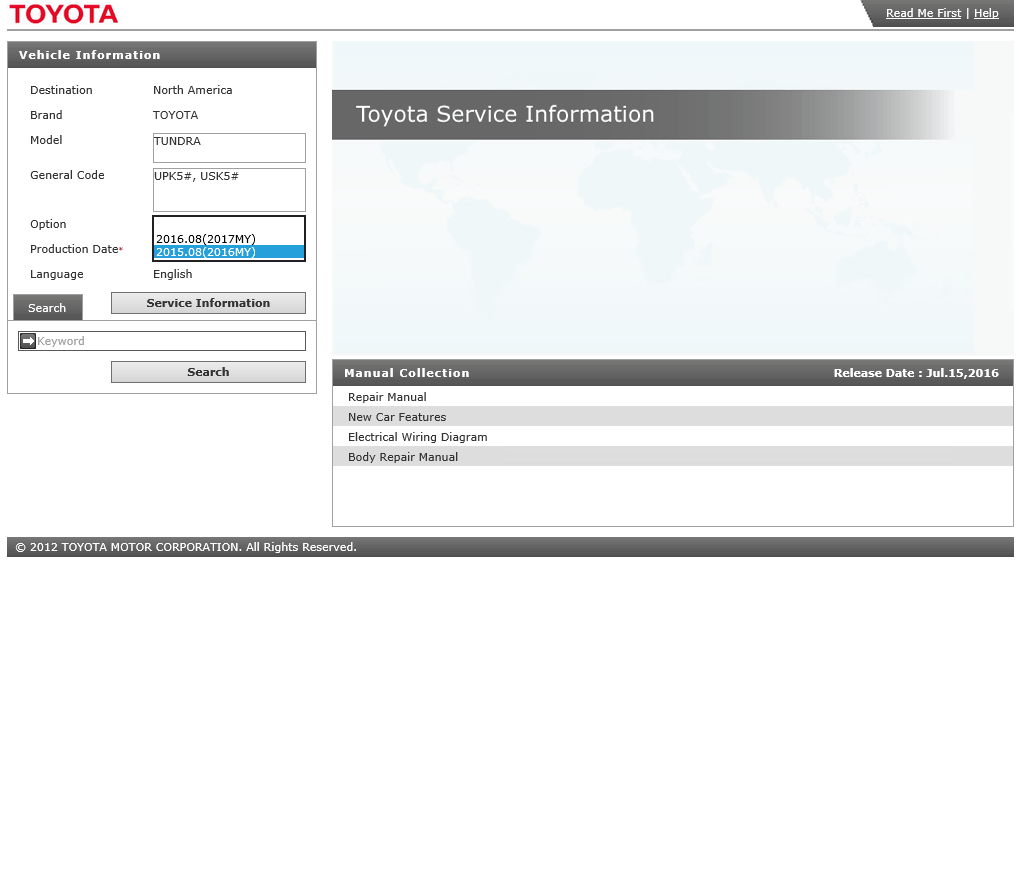Click the Toyota Service Information banner title
Image resolution: width=1019 pixels, height=873 pixels.
[x=505, y=114]
